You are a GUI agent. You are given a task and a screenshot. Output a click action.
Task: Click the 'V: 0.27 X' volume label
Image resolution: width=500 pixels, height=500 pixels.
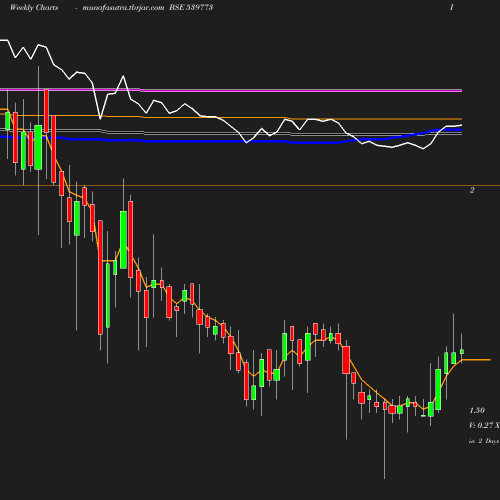484,425
